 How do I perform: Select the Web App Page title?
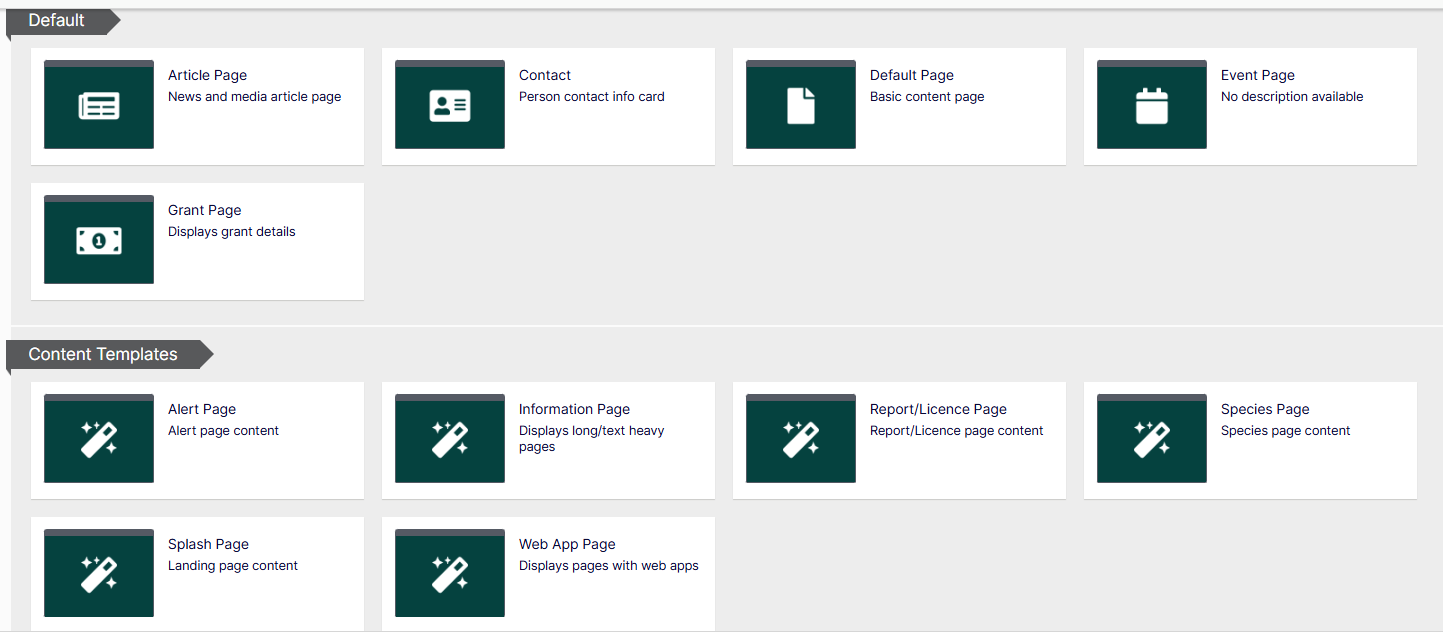pos(567,544)
